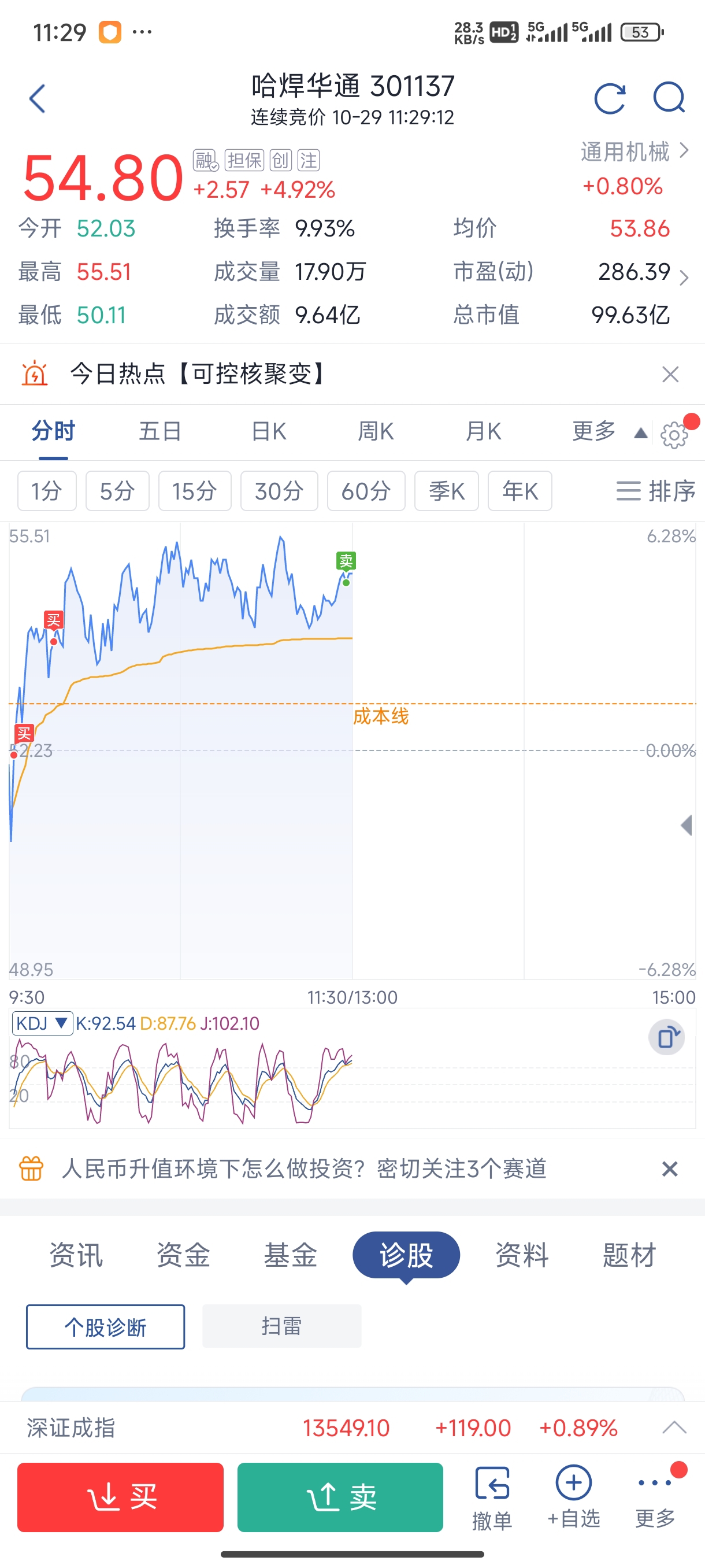Switch to the 日K tab
This screenshot has height=1568, width=705.
click(x=269, y=431)
